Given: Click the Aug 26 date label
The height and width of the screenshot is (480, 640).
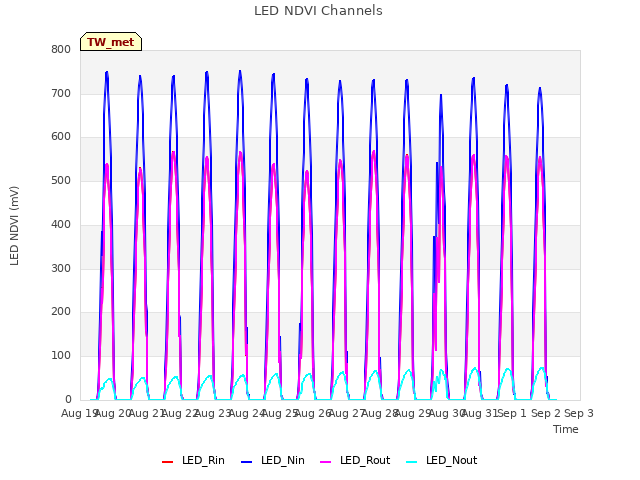Looking at the screenshot, I should [313, 413].
